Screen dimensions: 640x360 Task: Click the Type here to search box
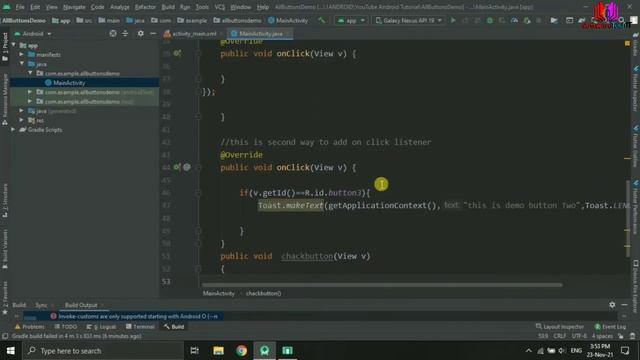click(x=103, y=351)
